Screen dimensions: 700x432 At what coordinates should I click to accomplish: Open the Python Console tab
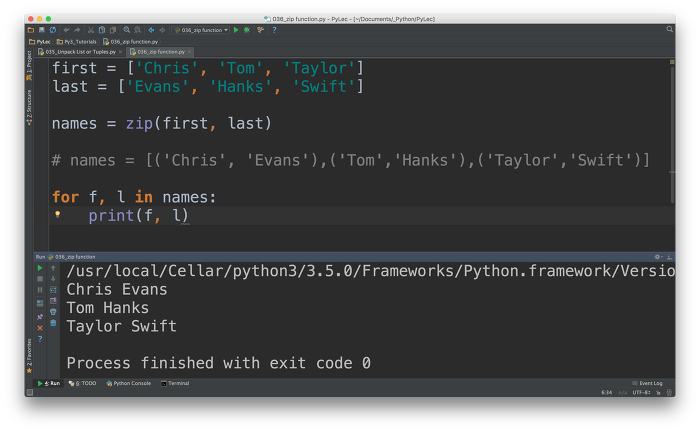(129, 383)
